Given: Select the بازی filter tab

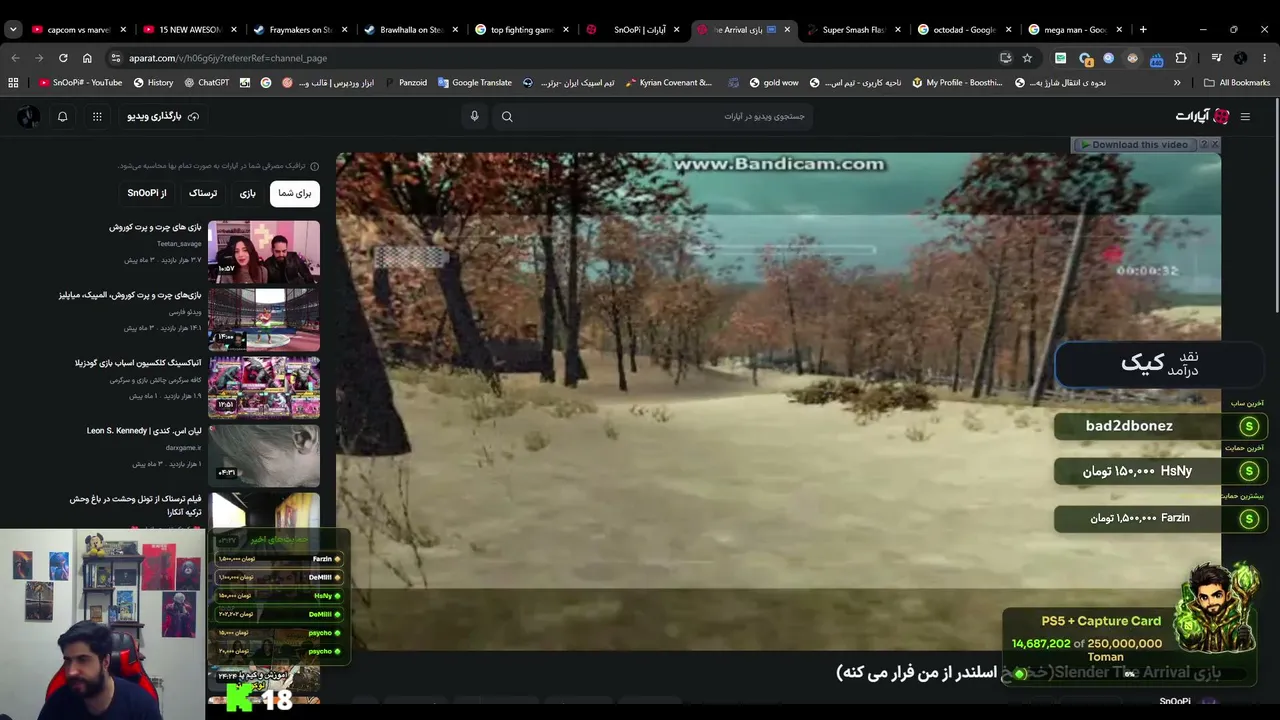Looking at the screenshot, I should 248,193.
